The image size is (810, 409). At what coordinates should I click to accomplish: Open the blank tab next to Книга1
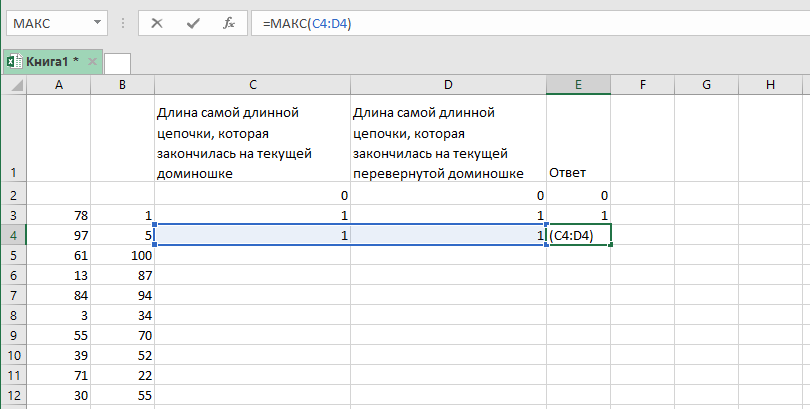(x=117, y=63)
